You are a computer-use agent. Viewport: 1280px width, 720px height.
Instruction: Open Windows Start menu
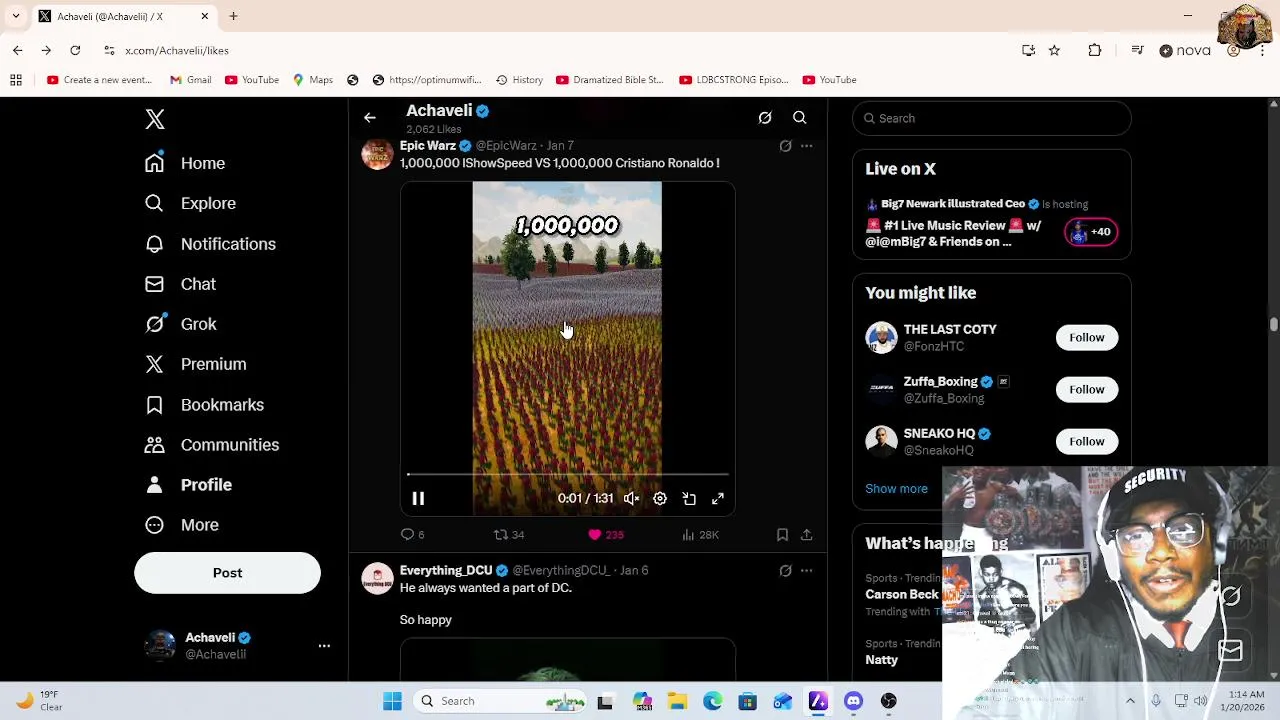pyautogui.click(x=392, y=701)
